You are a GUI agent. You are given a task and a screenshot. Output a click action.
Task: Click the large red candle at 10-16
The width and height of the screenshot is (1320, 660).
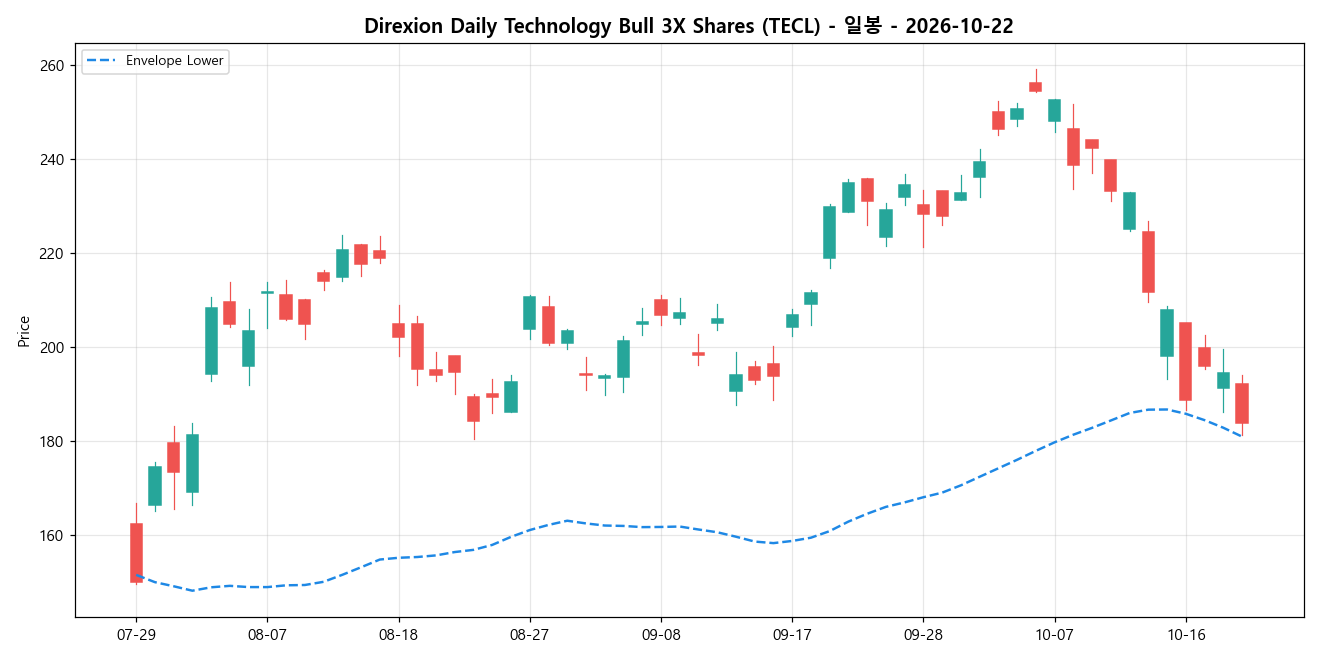coord(1185,361)
